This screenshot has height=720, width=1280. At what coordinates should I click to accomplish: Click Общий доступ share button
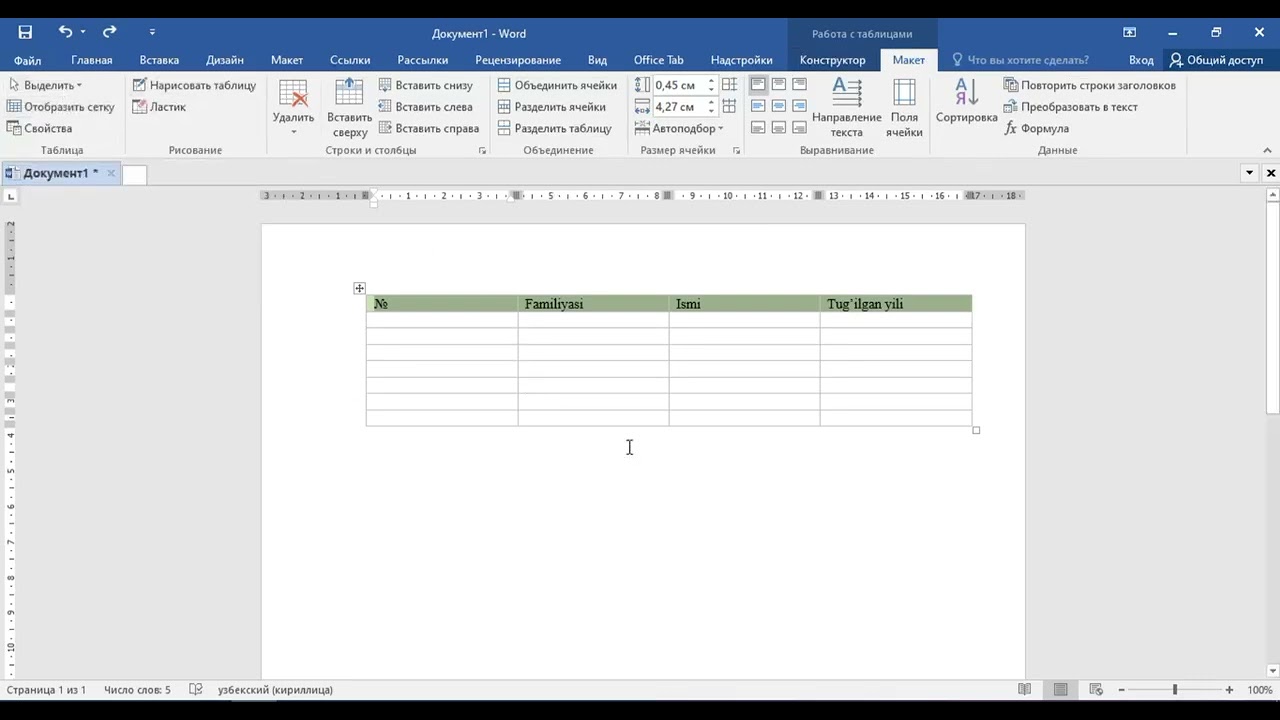coord(1216,60)
